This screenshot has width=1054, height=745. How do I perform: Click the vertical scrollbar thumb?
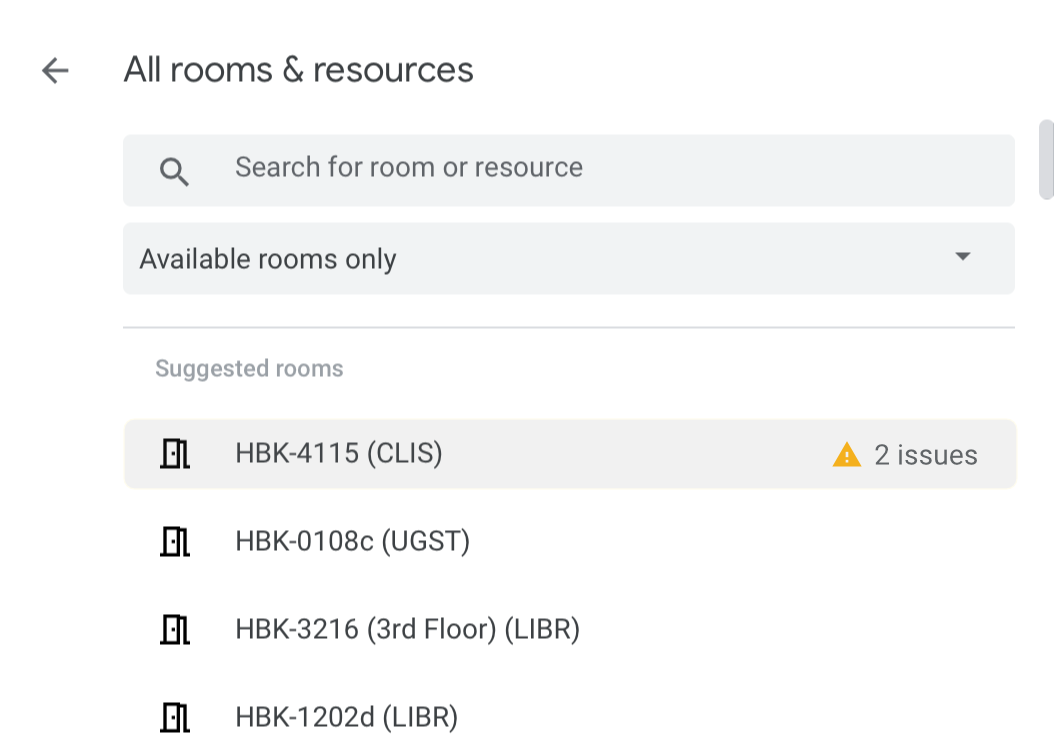1046,159
